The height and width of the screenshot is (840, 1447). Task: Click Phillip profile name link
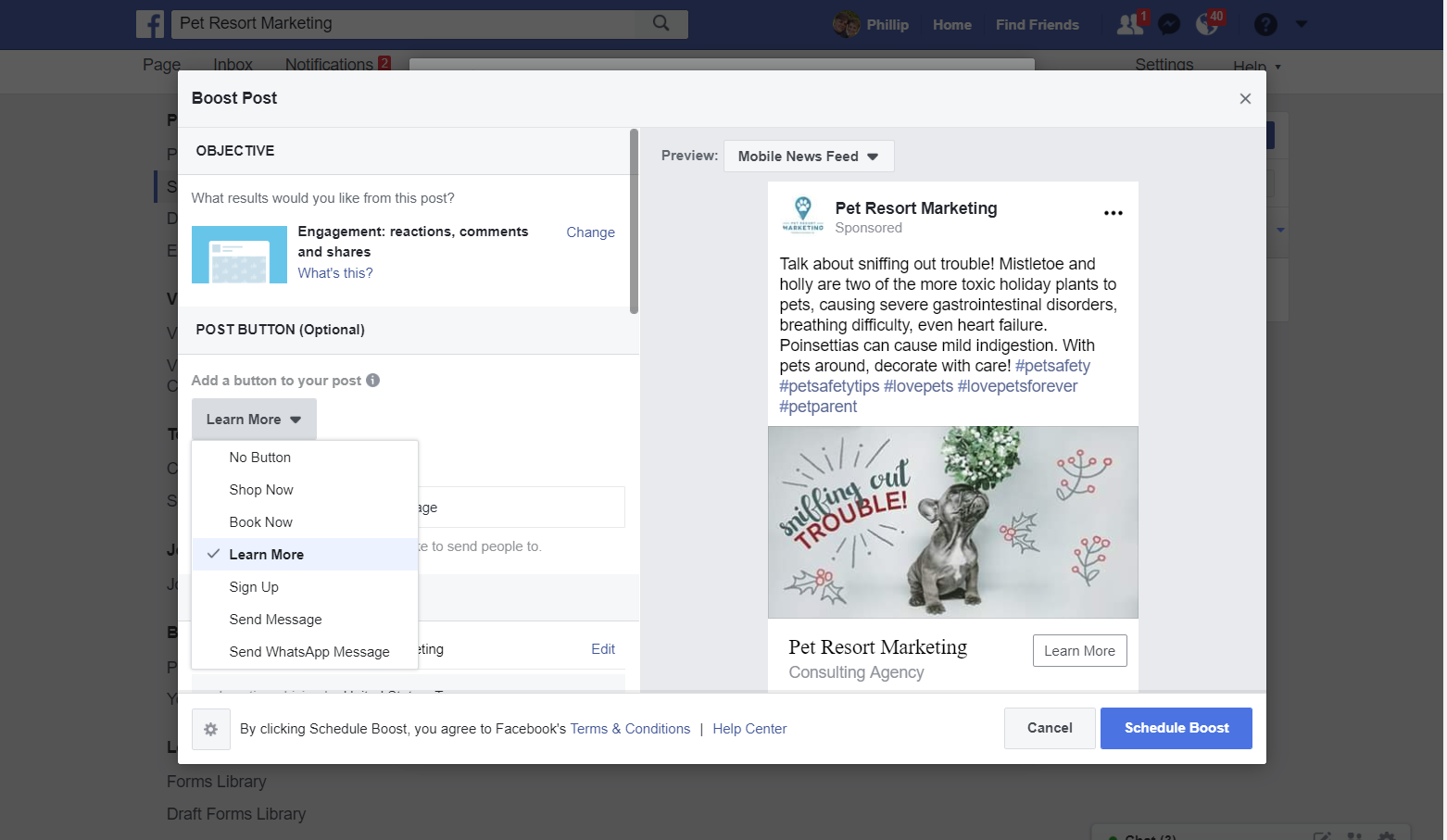[x=887, y=25]
